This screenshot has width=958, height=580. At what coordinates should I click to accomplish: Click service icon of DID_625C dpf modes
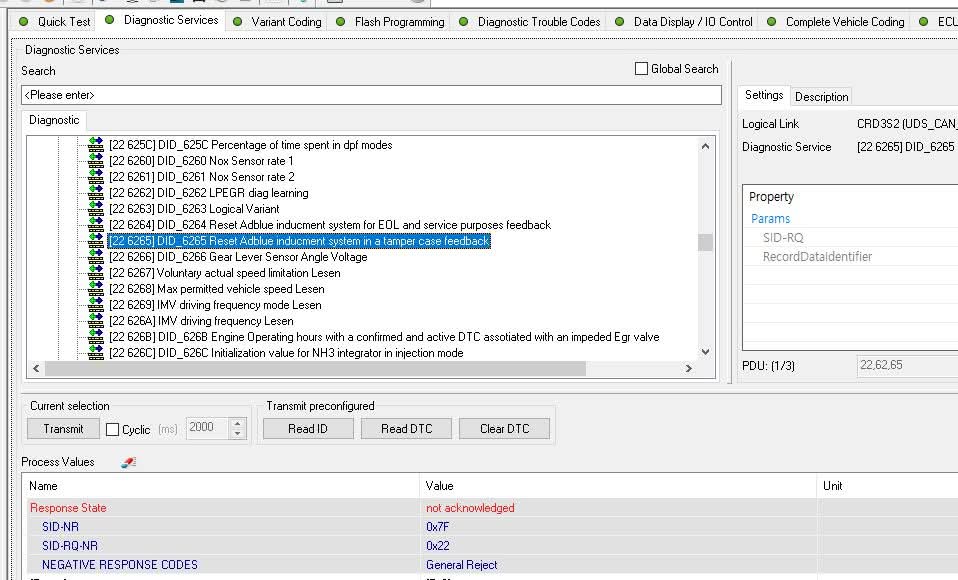click(x=96, y=145)
